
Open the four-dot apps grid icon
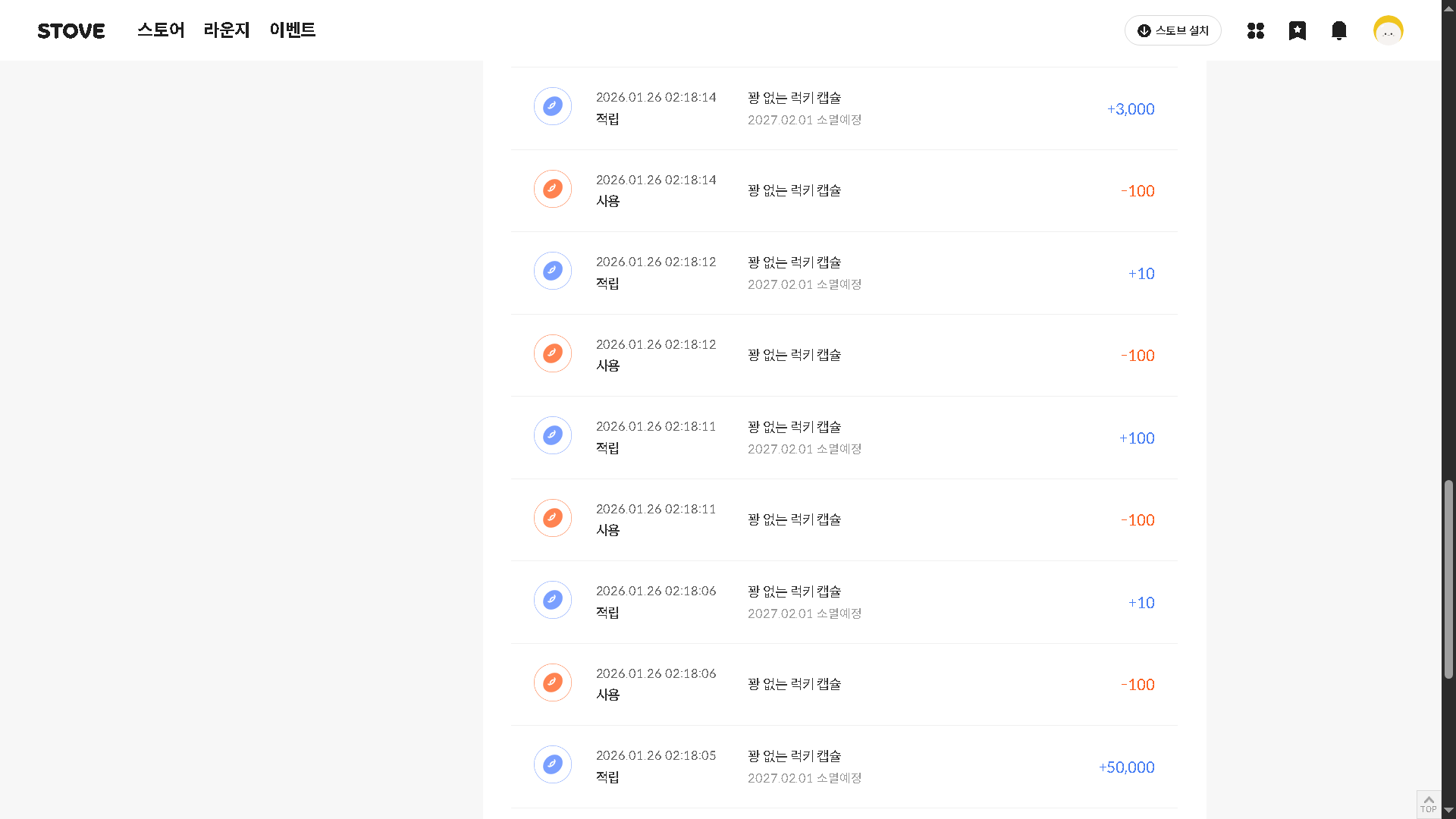pyautogui.click(x=1256, y=30)
